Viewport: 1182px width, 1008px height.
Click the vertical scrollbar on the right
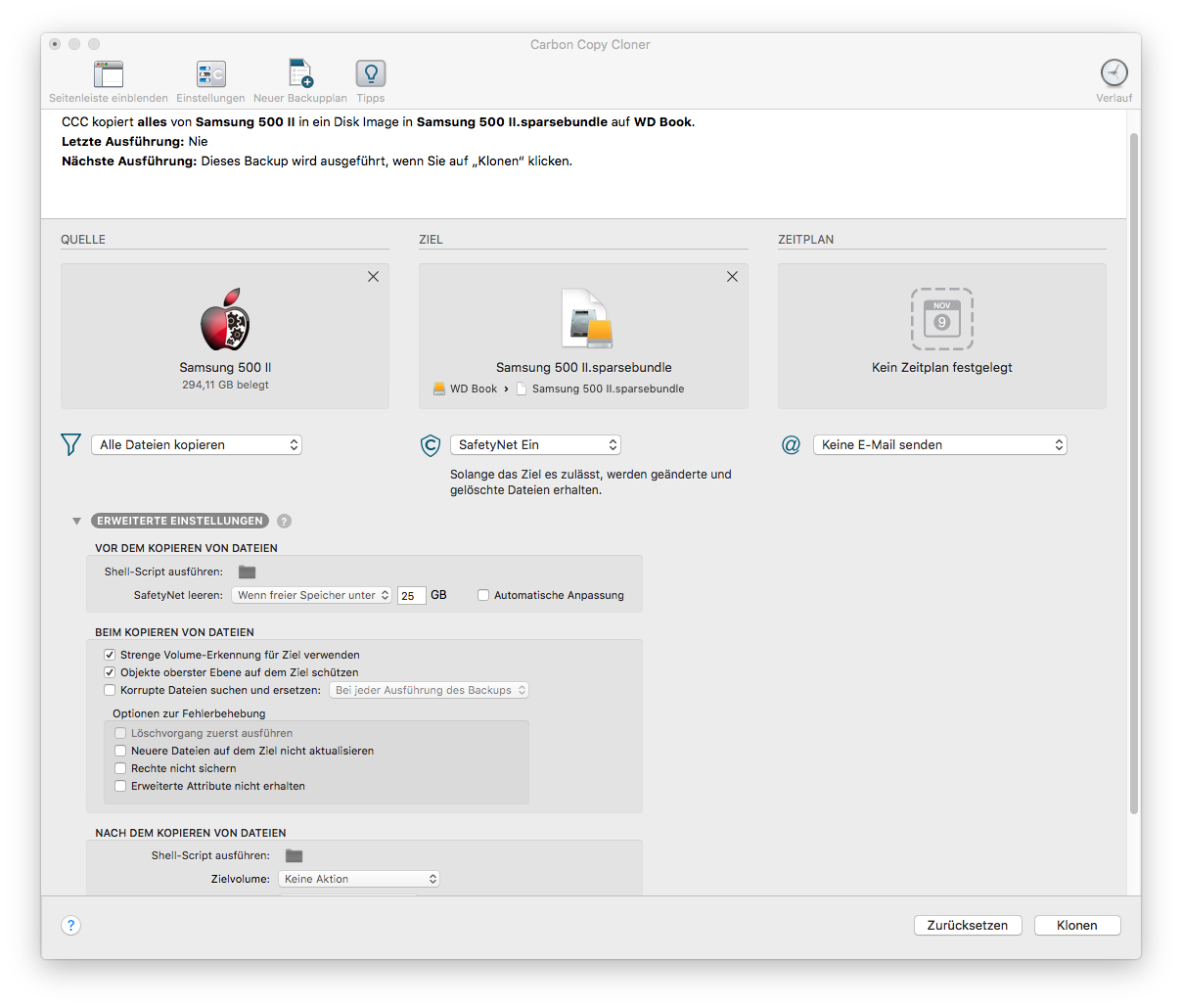[1133, 474]
